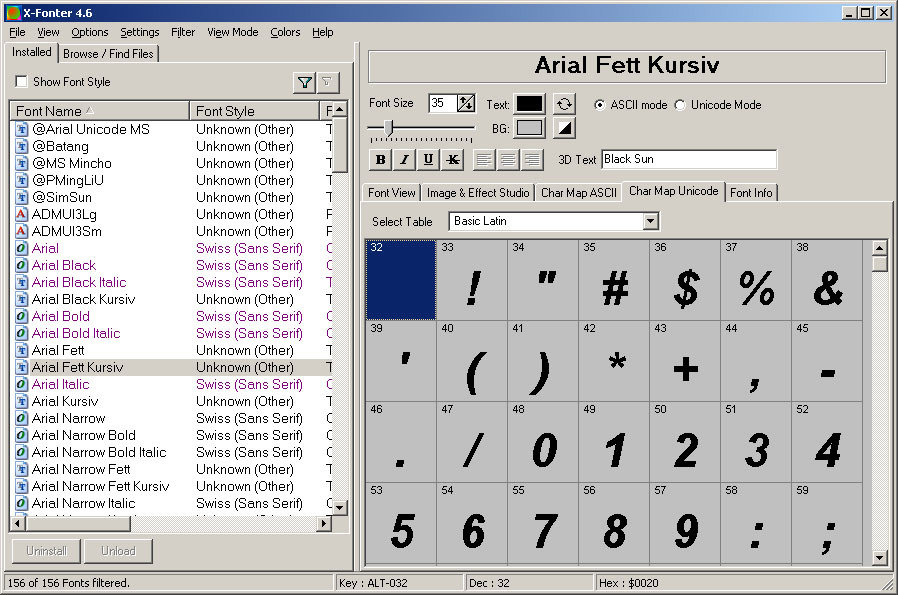898x595 pixels.
Task: Click the Arial Black Kursiv font icon
Action: click(22, 300)
